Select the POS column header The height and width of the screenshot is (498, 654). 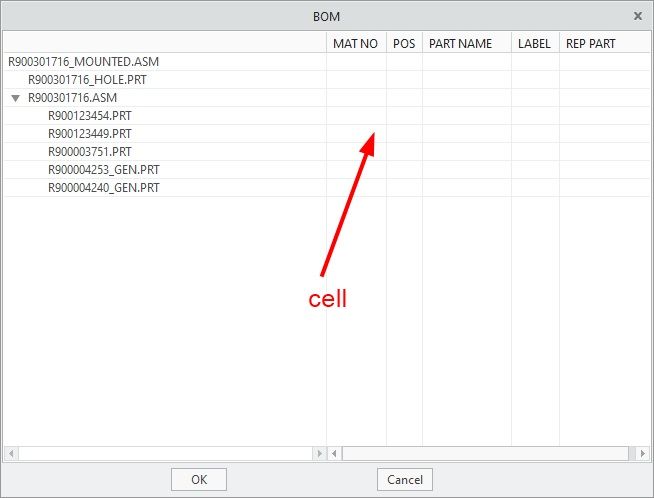pos(404,43)
